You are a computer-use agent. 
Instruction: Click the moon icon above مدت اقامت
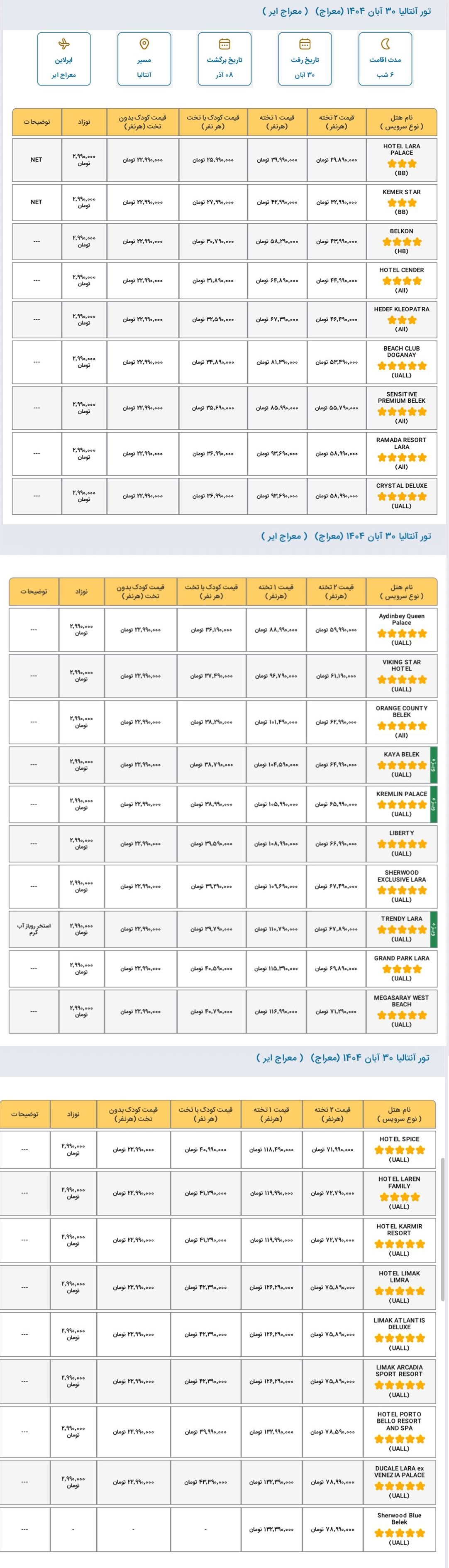[x=385, y=44]
